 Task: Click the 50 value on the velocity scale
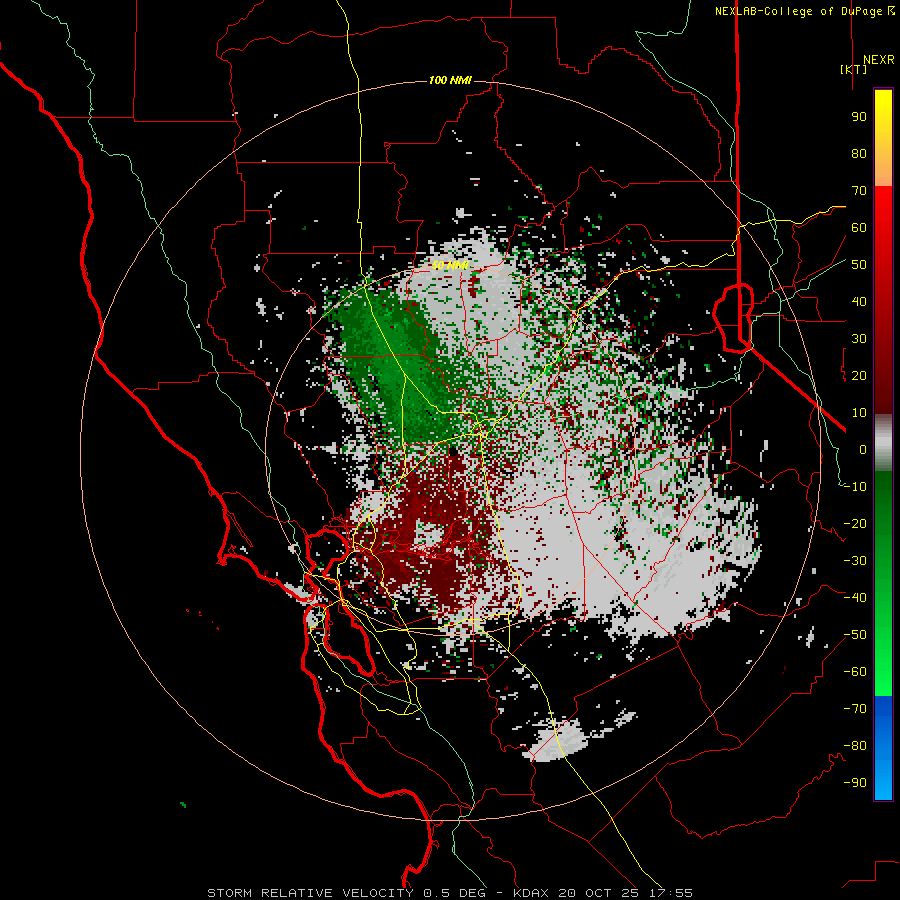859,265
